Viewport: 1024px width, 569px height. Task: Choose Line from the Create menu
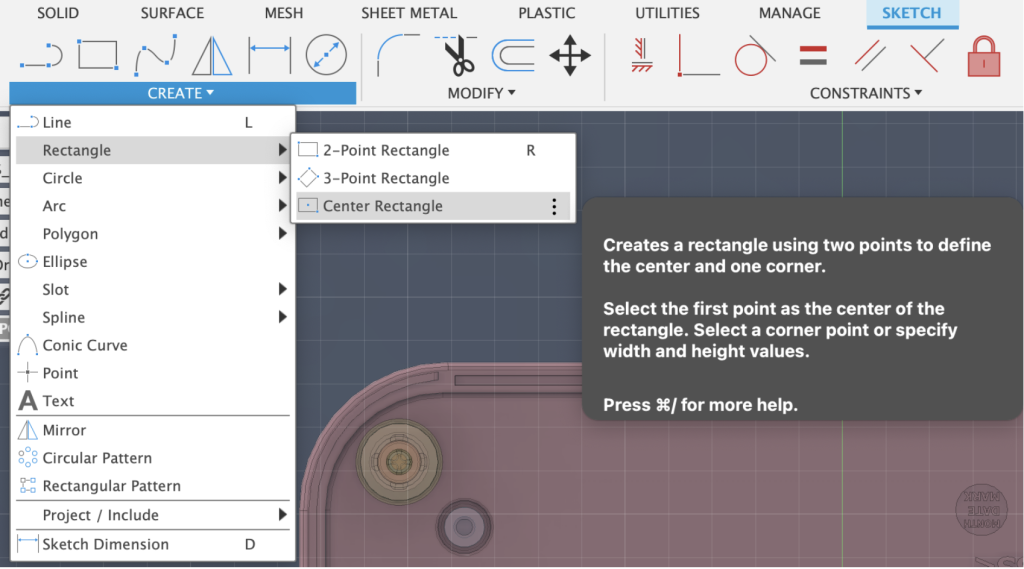(x=153, y=122)
